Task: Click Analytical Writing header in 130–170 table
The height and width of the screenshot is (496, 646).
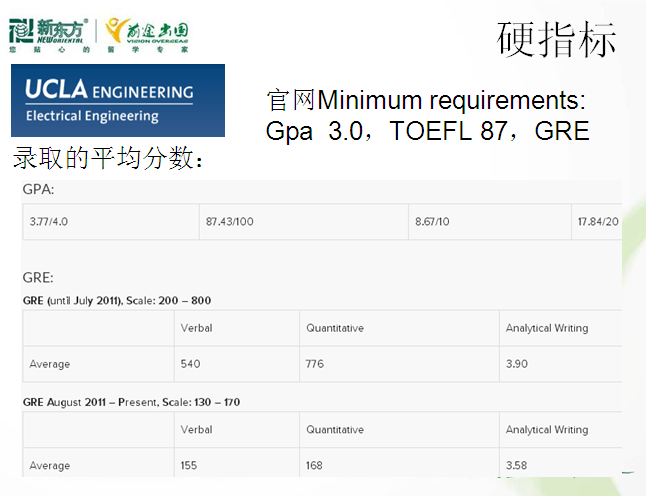Action: point(561,430)
